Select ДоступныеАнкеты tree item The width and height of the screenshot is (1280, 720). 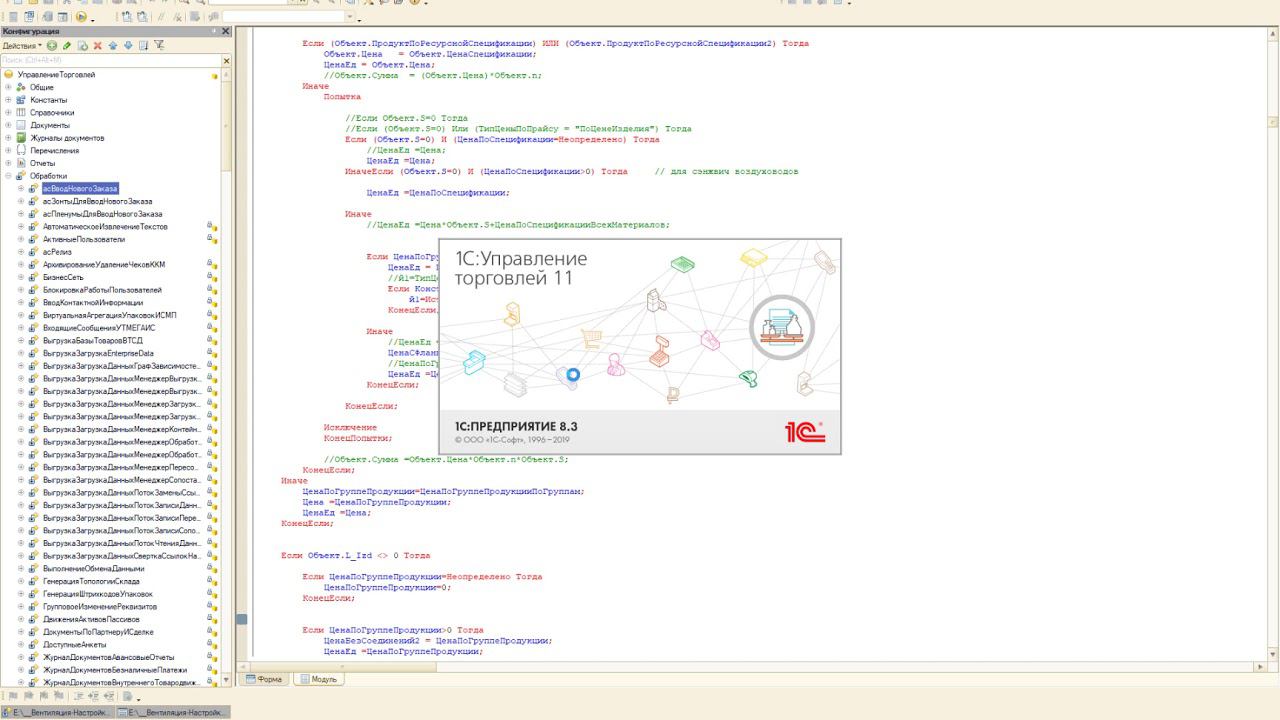(75, 644)
